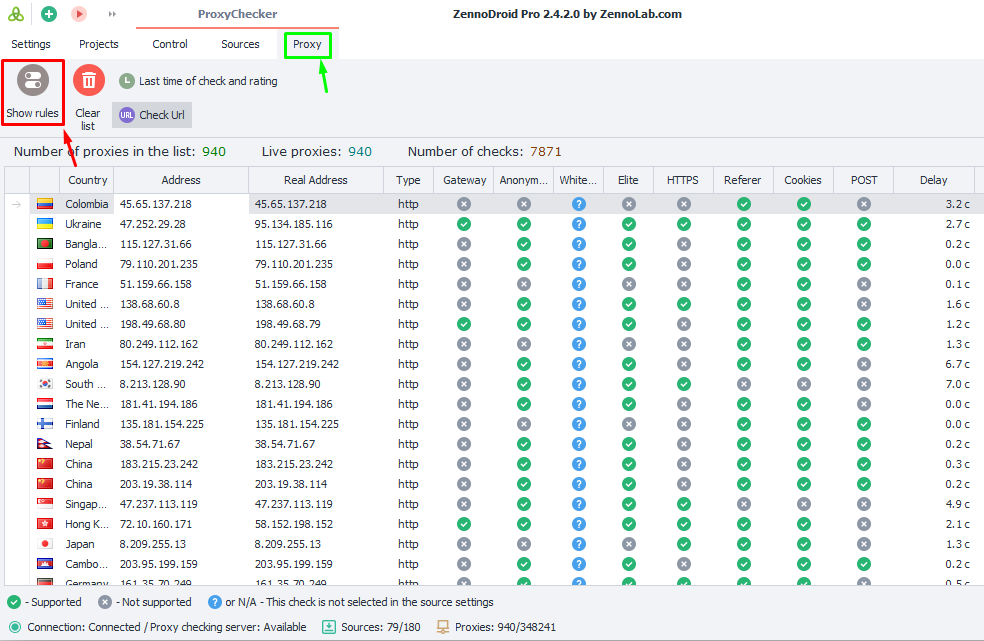Screen dimensions: 984x641
Task: Clear the proxy list with trash icon
Action: pos(88,80)
